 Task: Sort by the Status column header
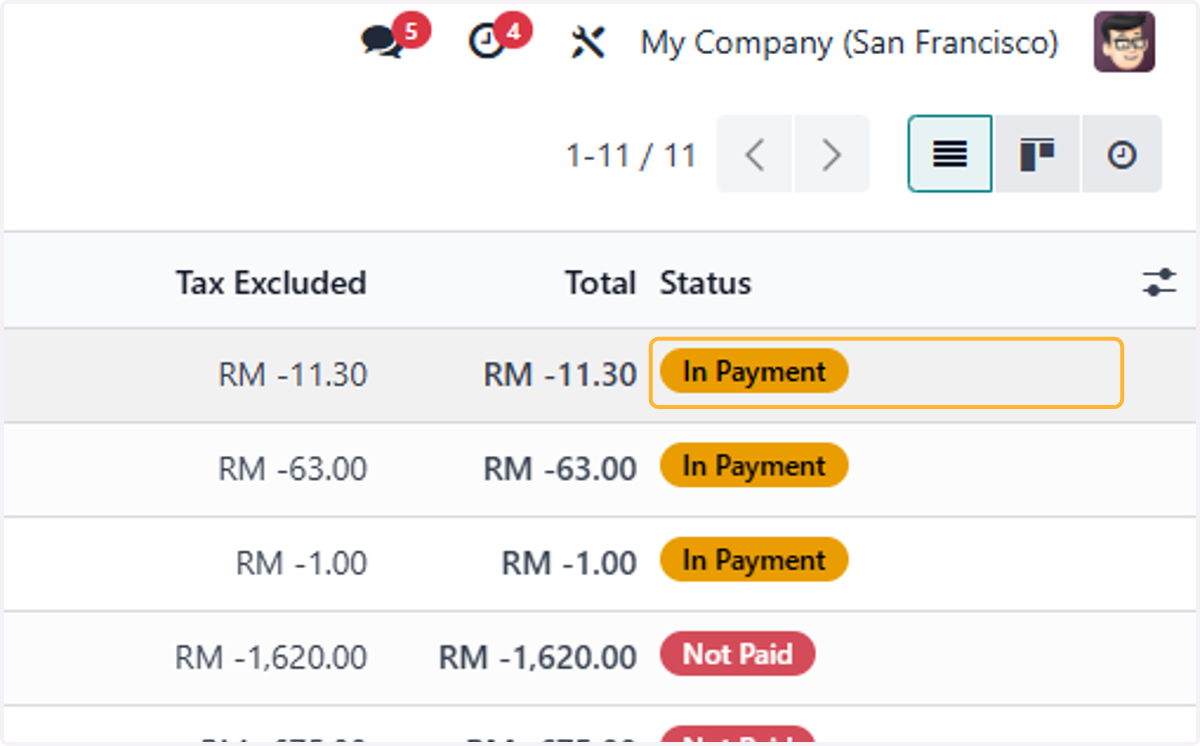coord(705,283)
